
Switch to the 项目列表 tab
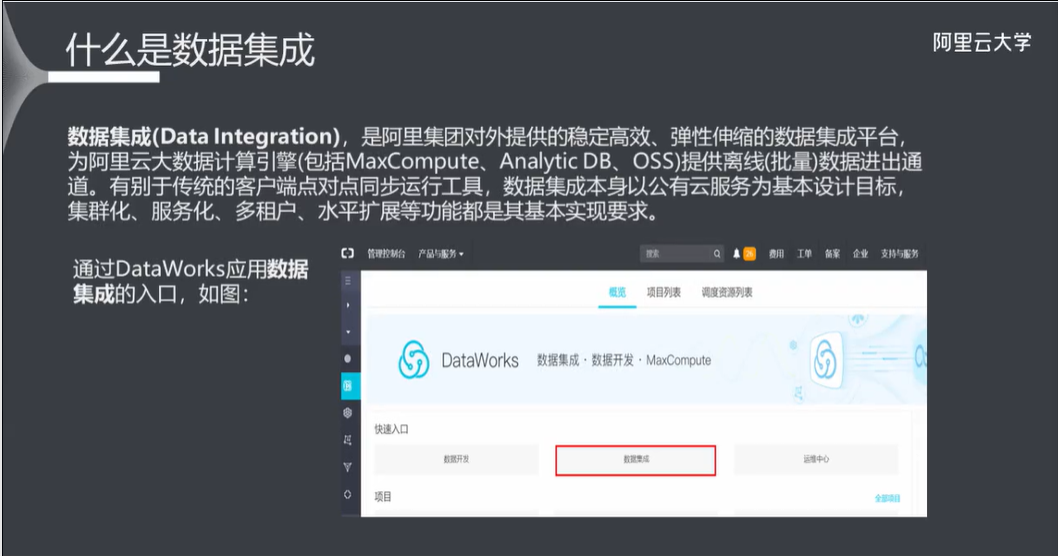663,292
